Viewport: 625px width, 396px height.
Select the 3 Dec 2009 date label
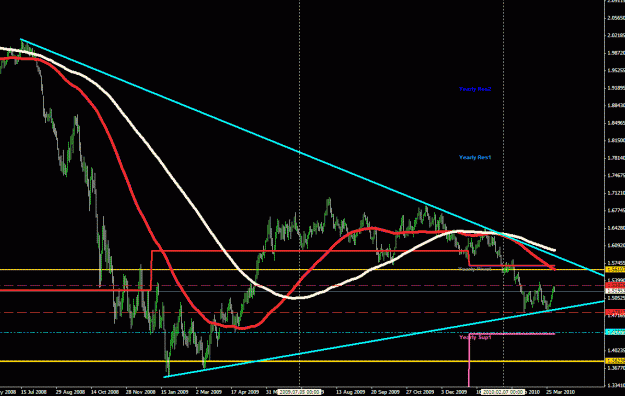454,392
